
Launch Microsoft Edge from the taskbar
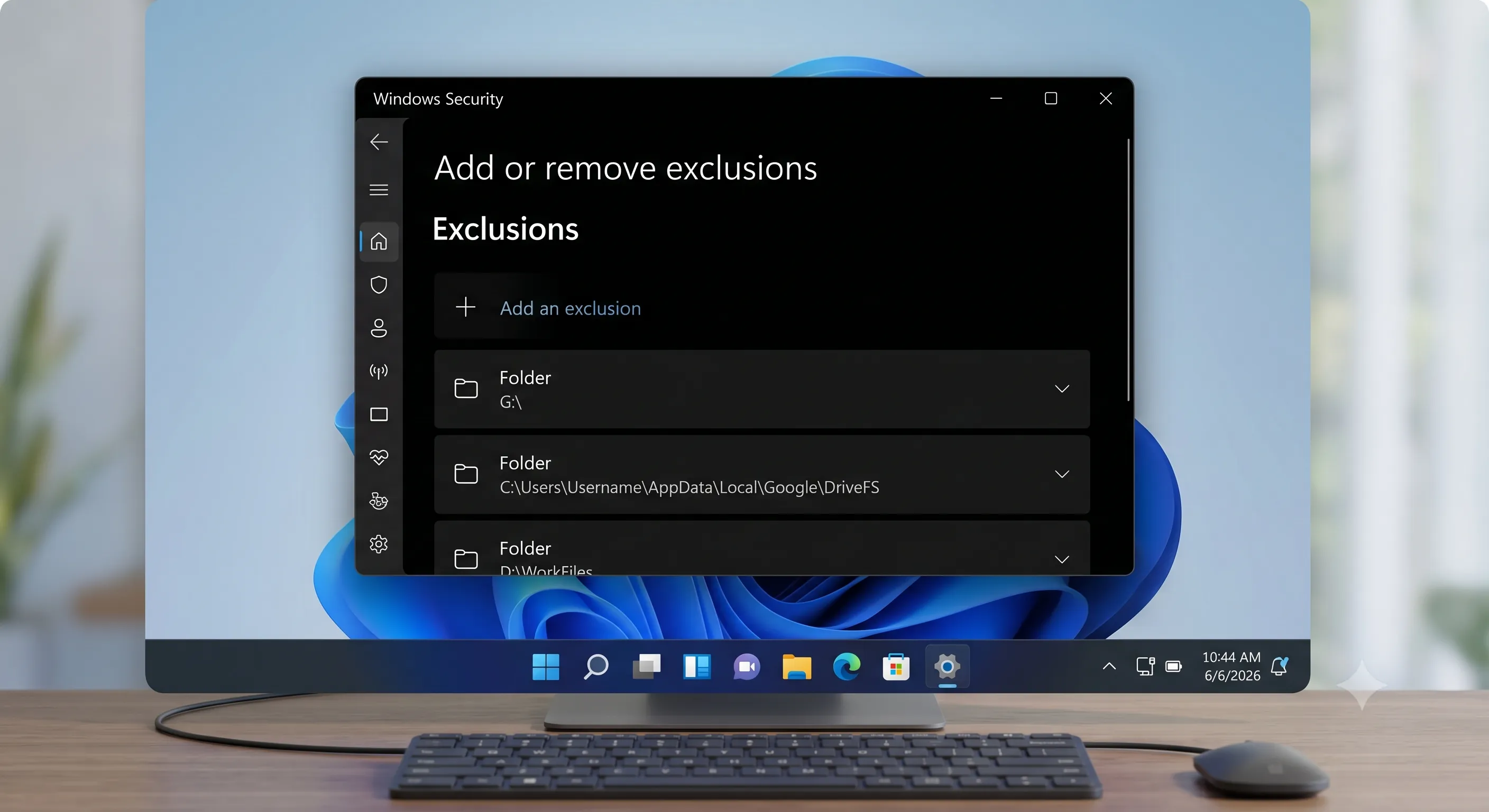pyautogui.click(x=847, y=667)
